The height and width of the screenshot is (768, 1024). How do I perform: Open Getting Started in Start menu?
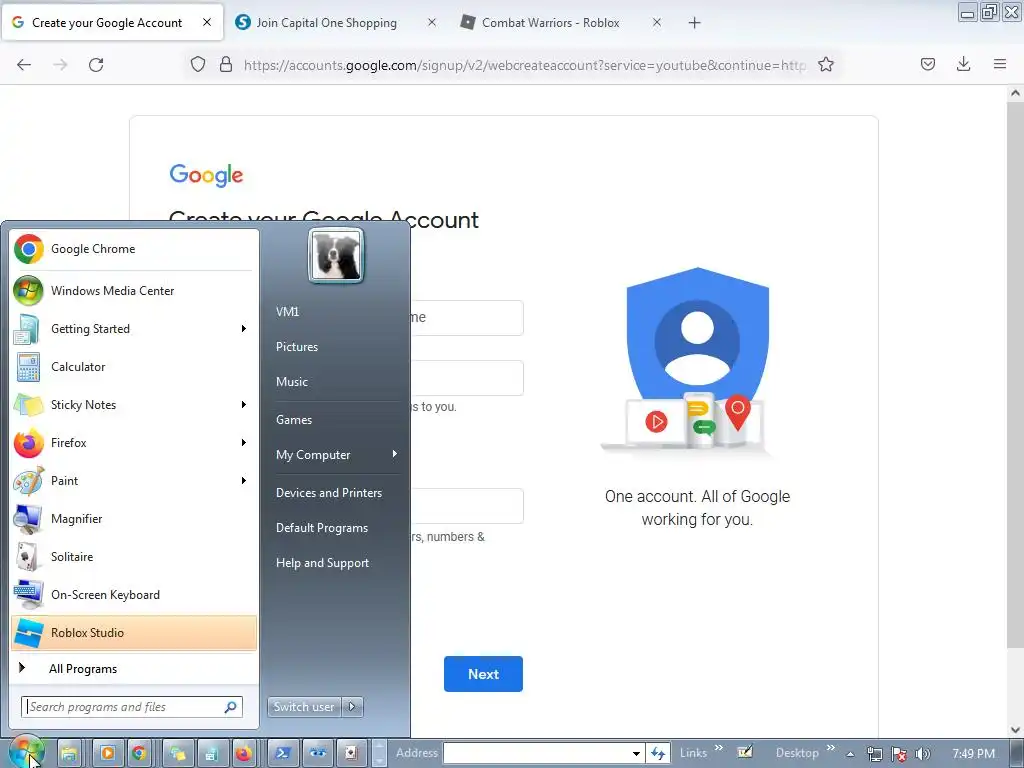click(134, 328)
